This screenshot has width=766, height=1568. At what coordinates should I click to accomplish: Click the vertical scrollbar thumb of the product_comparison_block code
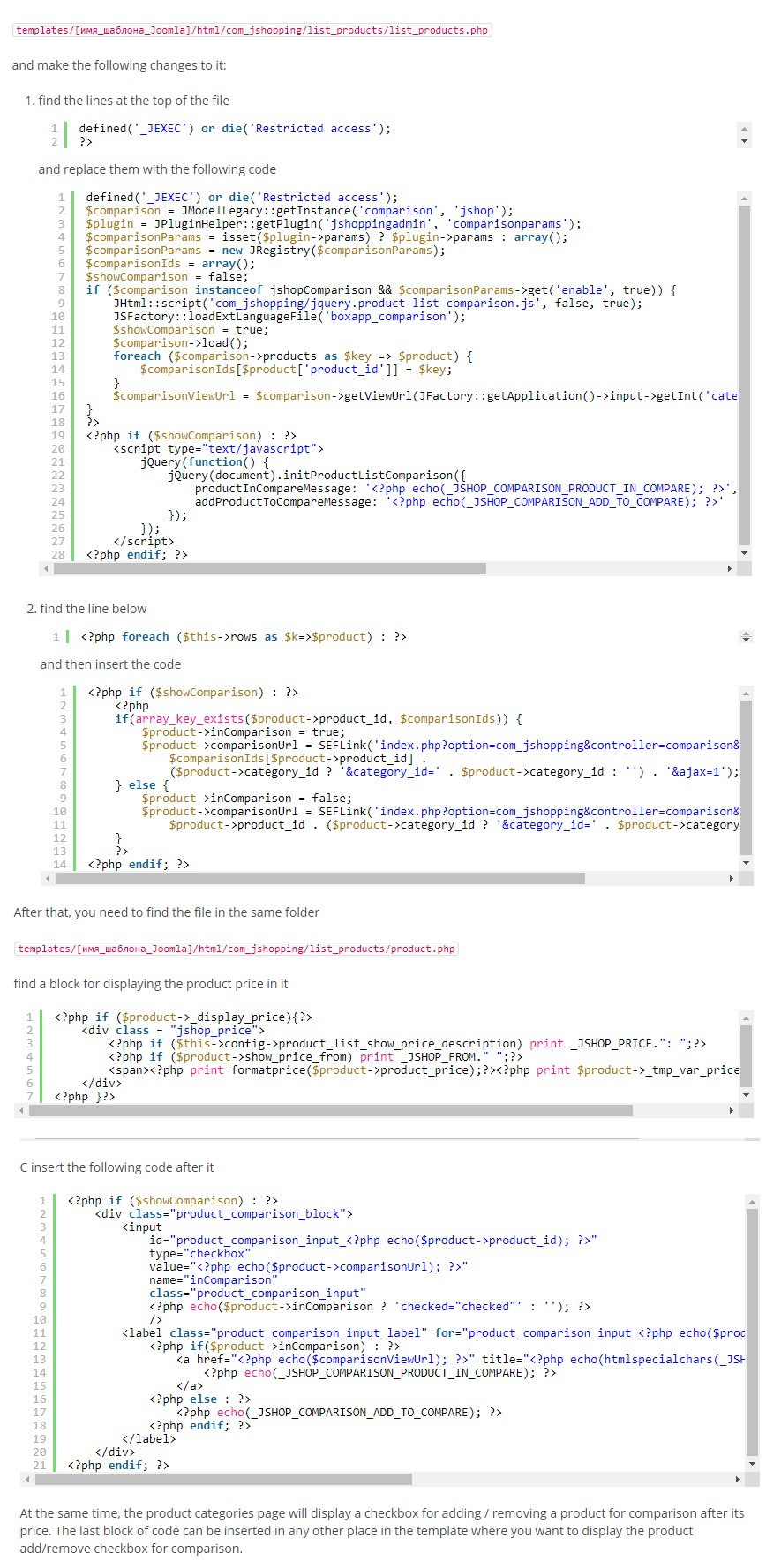pyautogui.click(x=752, y=1331)
